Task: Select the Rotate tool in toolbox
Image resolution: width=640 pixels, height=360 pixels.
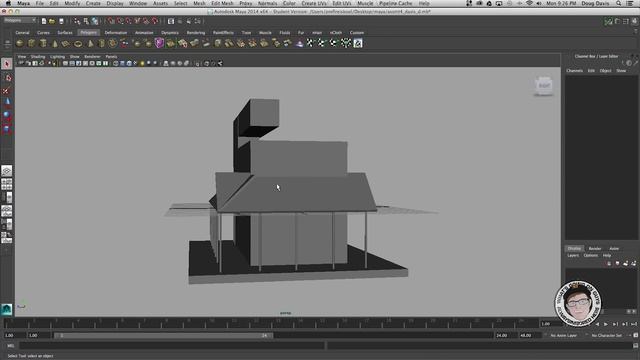Action: (7, 116)
